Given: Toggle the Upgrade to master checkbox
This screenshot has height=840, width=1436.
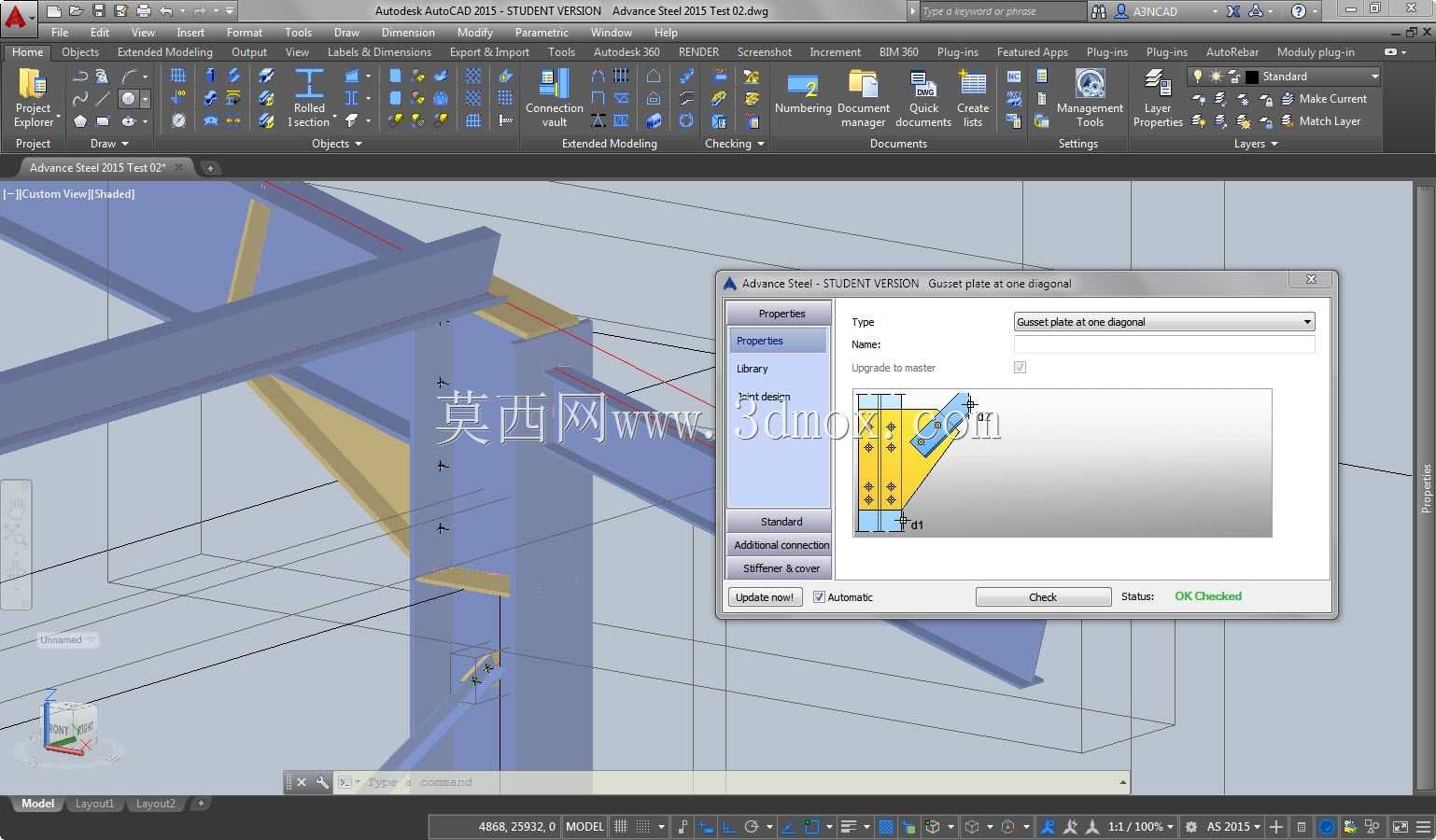Looking at the screenshot, I should [x=1020, y=368].
